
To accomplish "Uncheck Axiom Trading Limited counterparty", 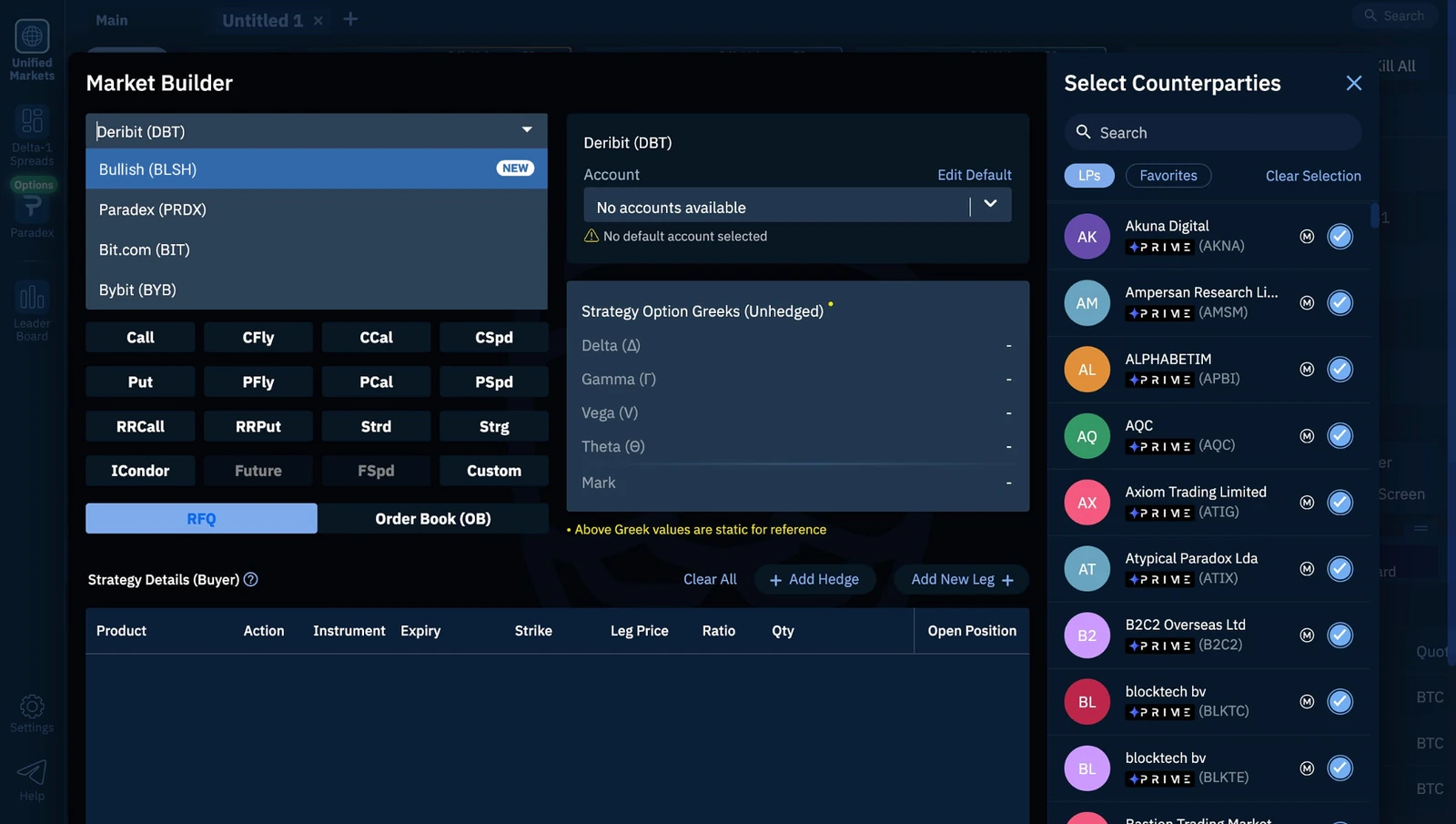I will tap(1340, 503).
